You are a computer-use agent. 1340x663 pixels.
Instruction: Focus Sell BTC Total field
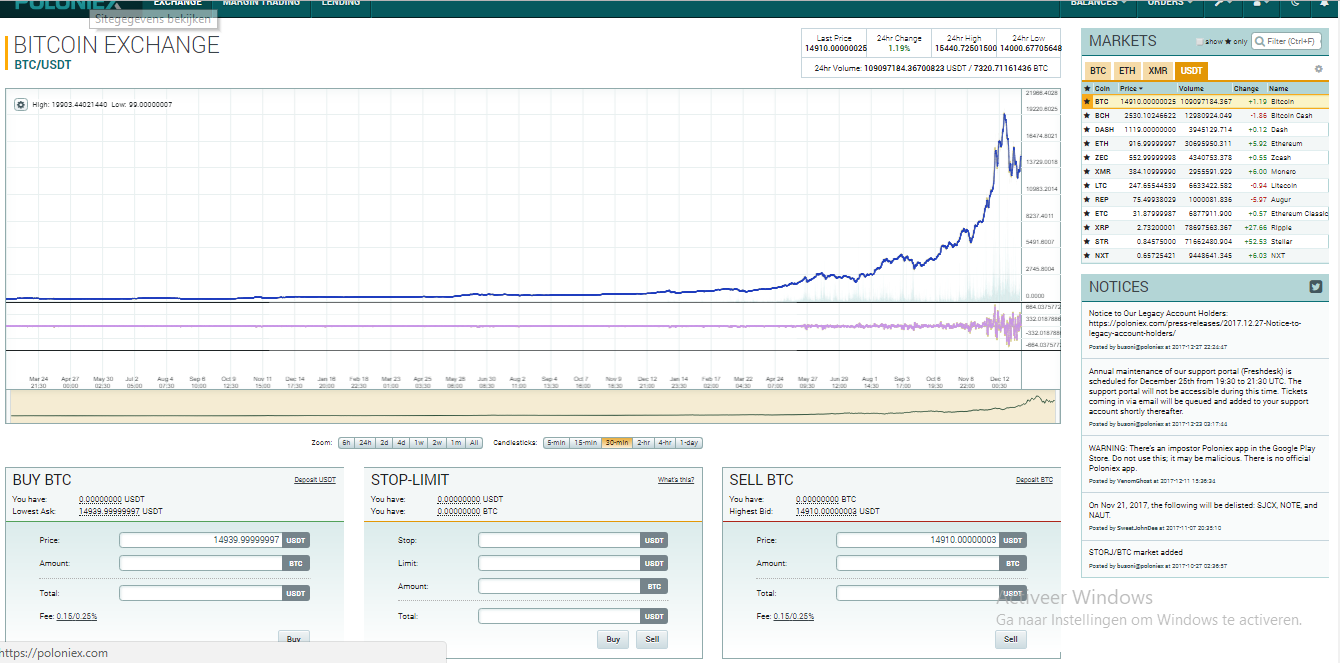918,593
